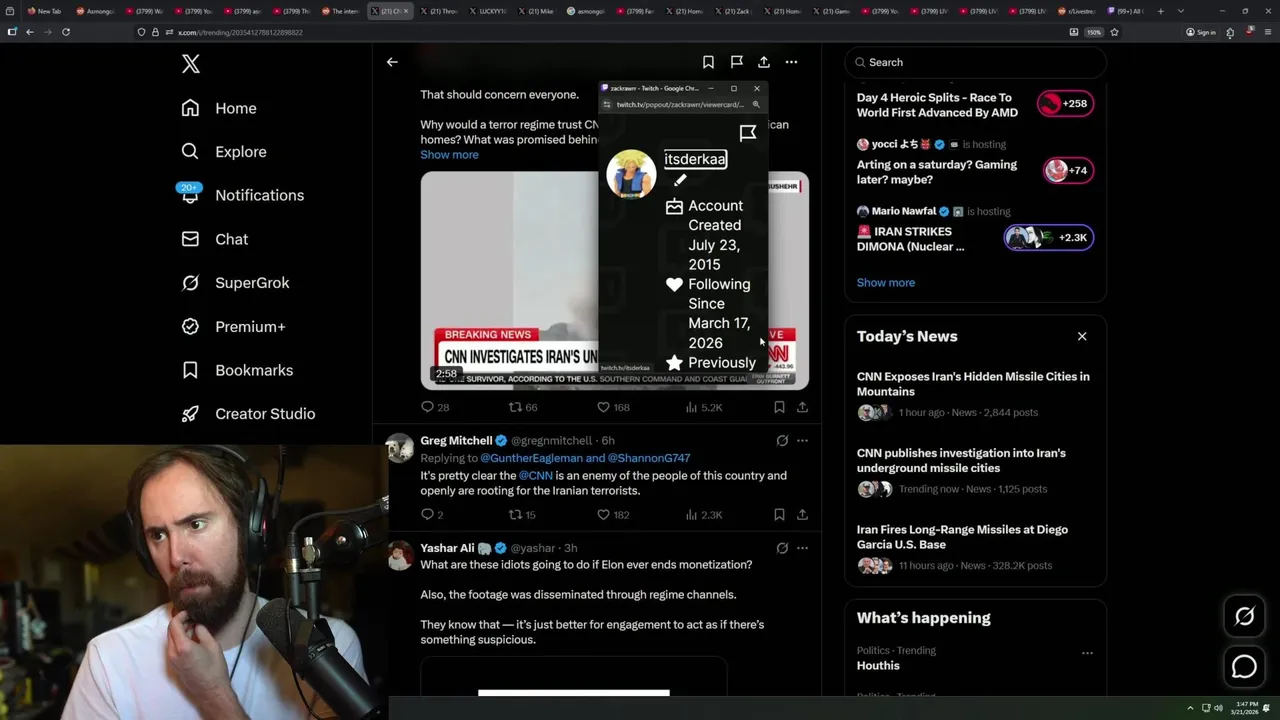Open the floating Grok button
1280x720 pixels.
coord(1244,617)
